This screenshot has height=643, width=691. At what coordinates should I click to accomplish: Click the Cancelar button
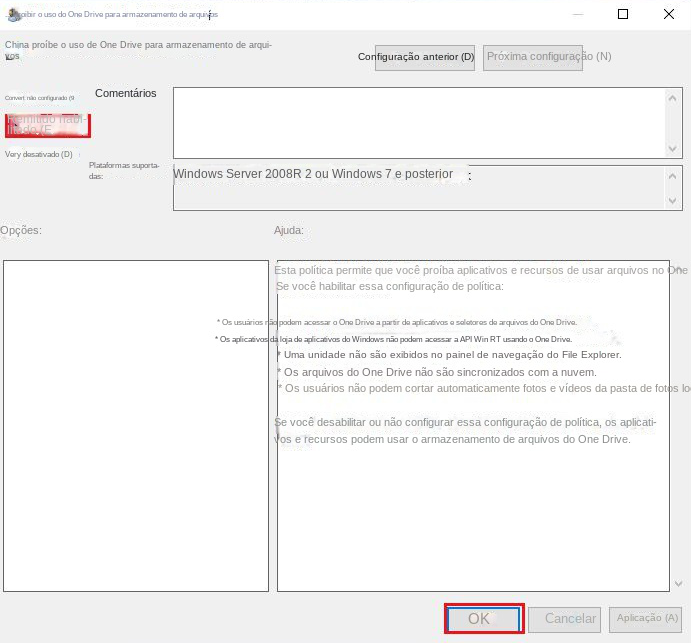[564, 619]
